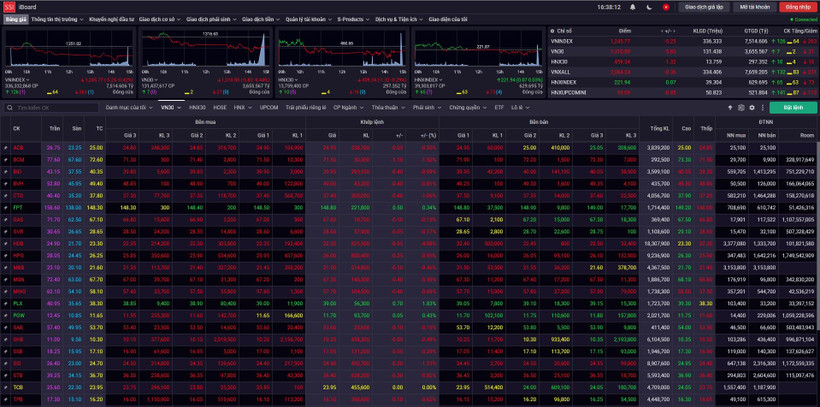Click the upward arrow icon beside Đặt lệnh
Viewport: 820px width, 407px height.
[x=730, y=107]
